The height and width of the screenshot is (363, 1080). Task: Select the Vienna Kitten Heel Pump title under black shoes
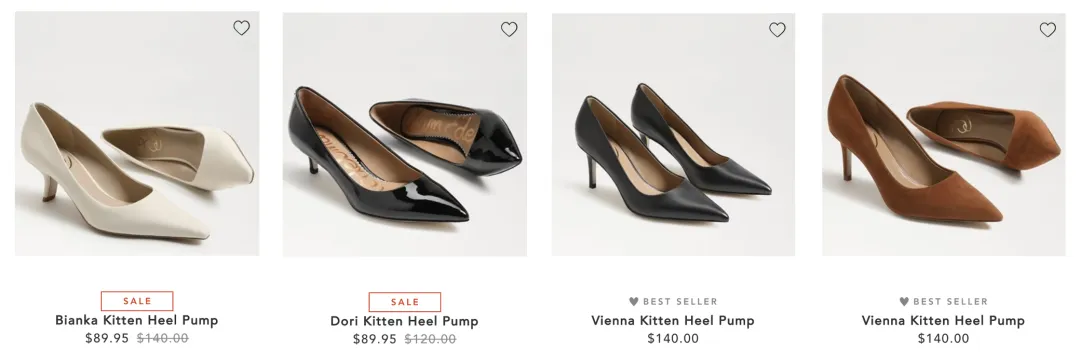coord(673,320)
